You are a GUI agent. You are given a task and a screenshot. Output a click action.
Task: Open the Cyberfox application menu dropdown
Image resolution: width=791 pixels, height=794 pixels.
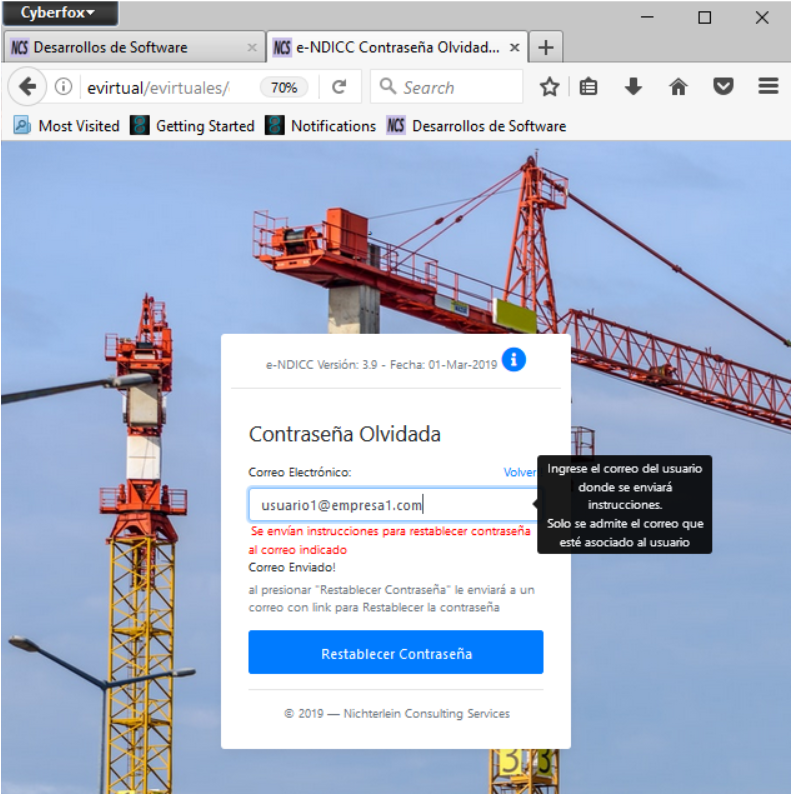click(x=59, y=13)
